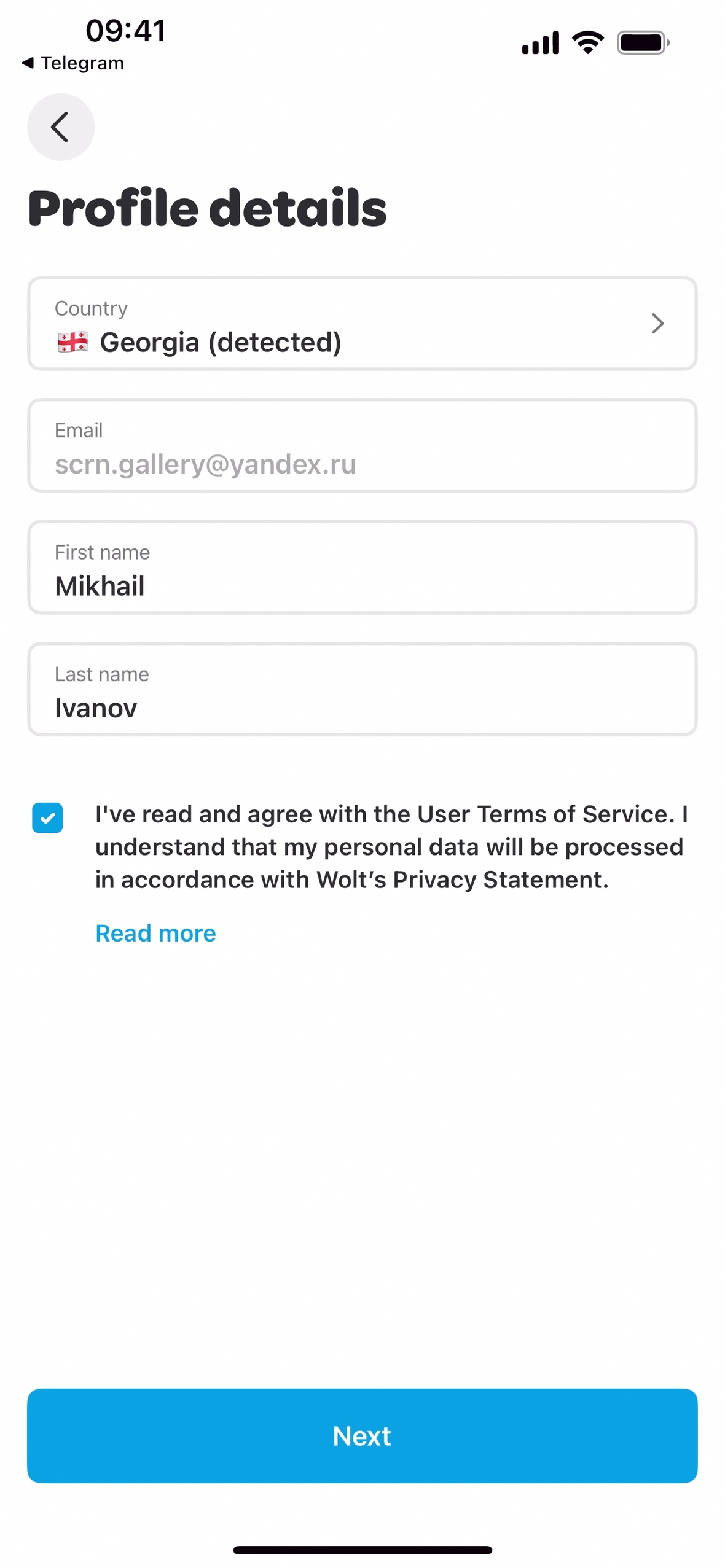This screenshot has width=725, height=1568.
Task: Uncheck the Terms of Service agreement checkbox
Action: pyautogui.click(x=47, y=817)
